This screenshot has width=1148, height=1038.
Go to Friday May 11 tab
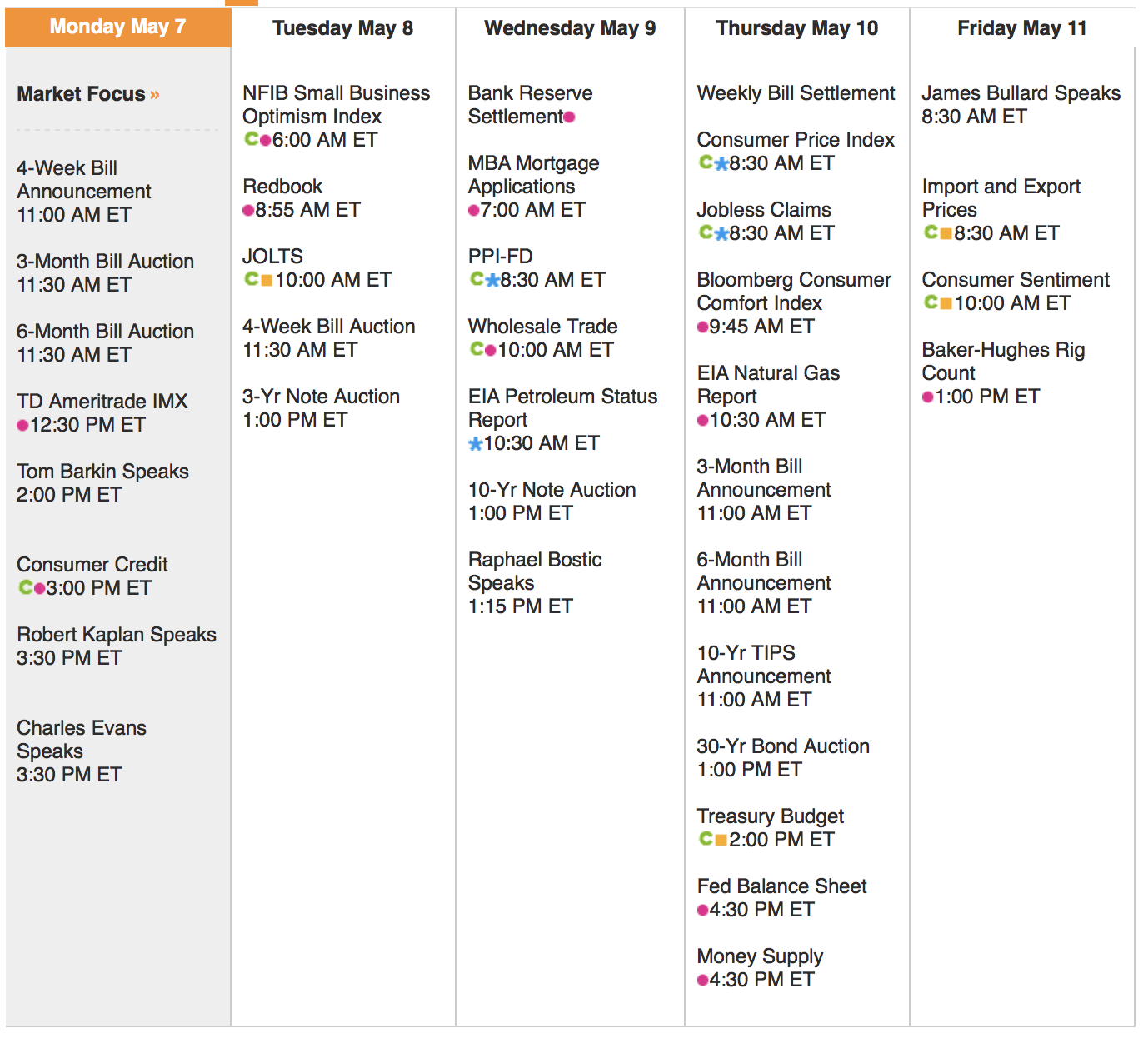[1021, 28]
